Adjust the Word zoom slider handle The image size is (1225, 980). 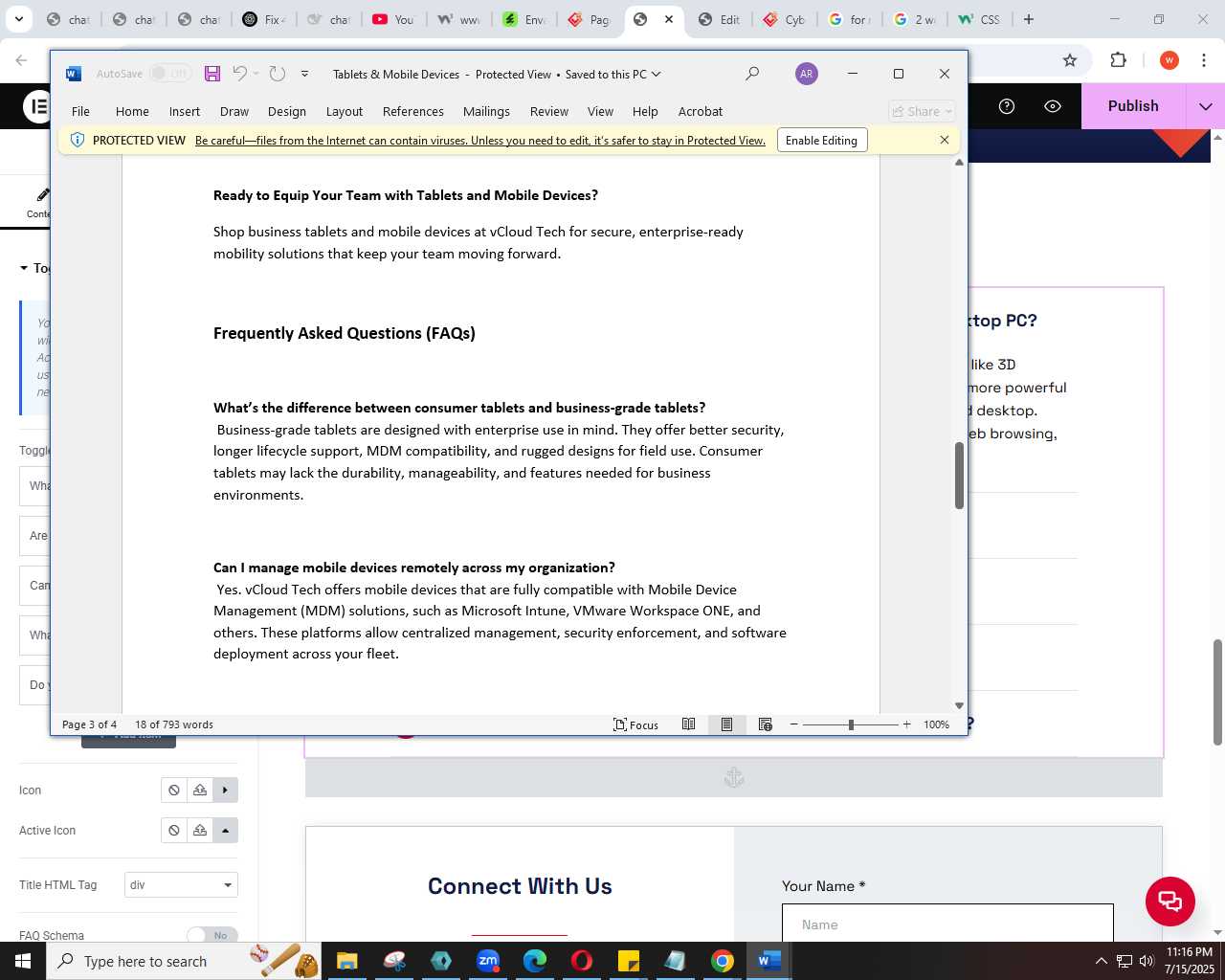pyautogui.click(x=851, y=724)
